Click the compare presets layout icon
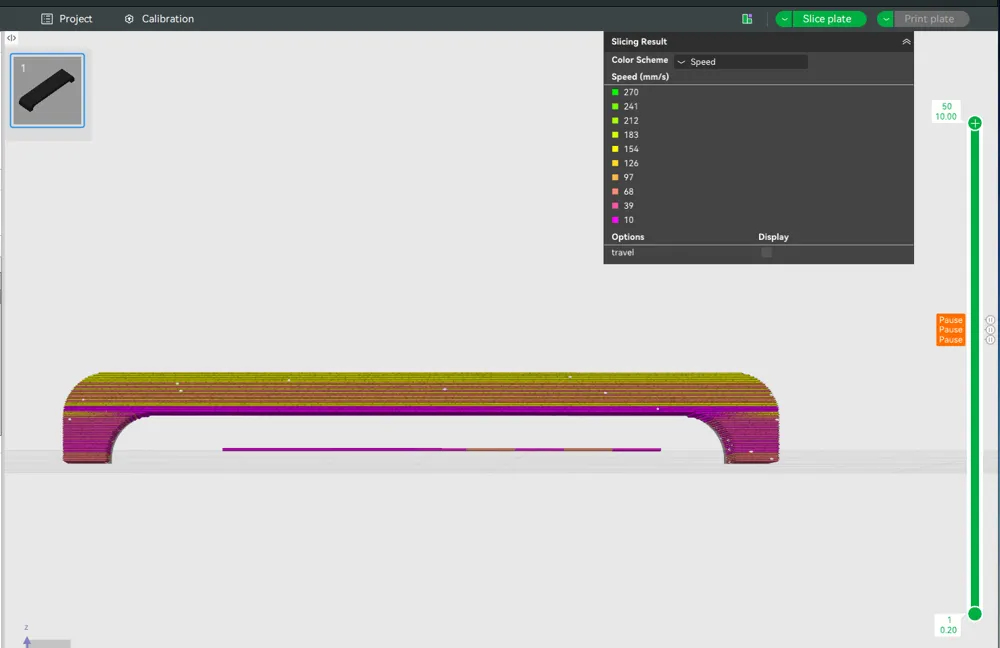1000x648 pixels. pyautogui.click(x=747, y=19)
